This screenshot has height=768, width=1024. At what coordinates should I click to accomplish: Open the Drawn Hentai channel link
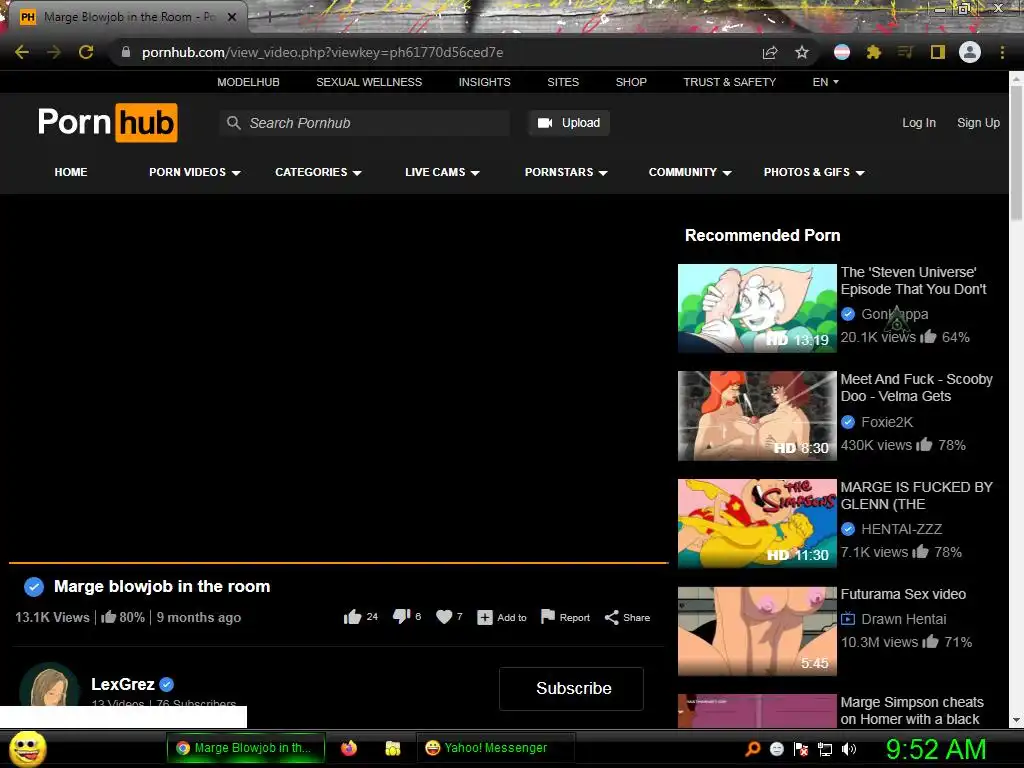[903, 619]
